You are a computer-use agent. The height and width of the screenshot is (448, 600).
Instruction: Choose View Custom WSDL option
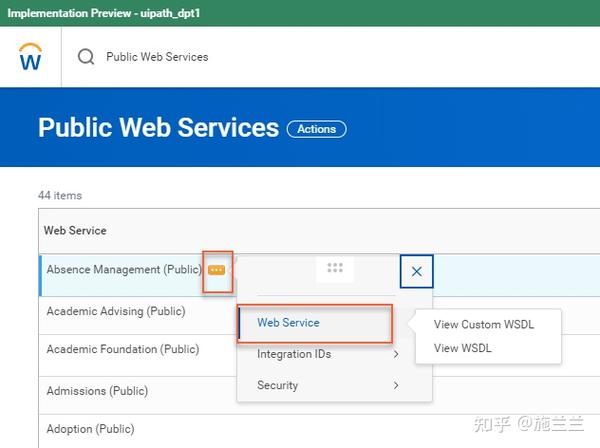[x=484, y=324]
